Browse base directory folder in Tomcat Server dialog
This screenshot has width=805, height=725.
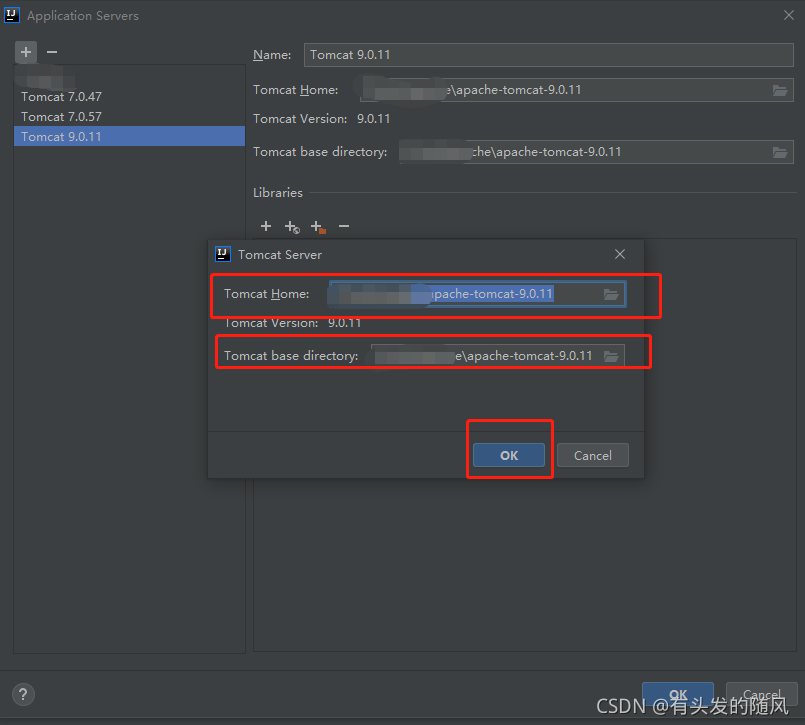(x=611, y=356)
